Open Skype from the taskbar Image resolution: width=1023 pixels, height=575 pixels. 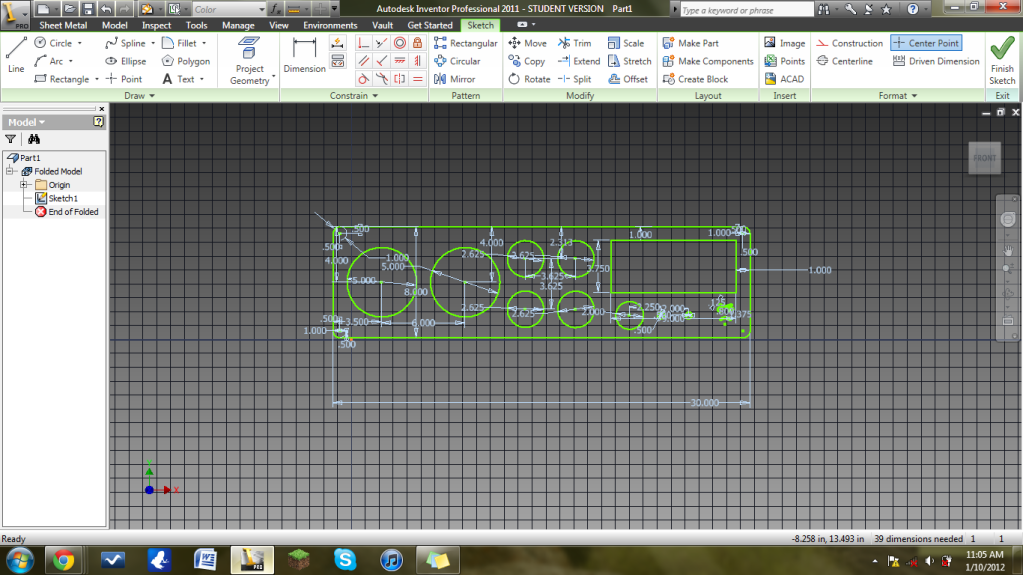click(x=344, y=560)
